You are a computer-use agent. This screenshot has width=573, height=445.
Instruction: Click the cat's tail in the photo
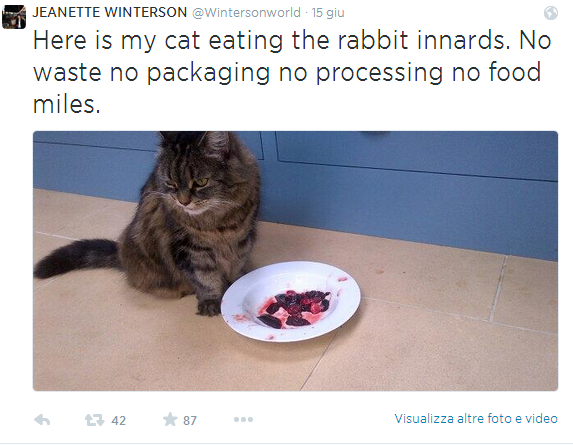(x=77, y=257)
